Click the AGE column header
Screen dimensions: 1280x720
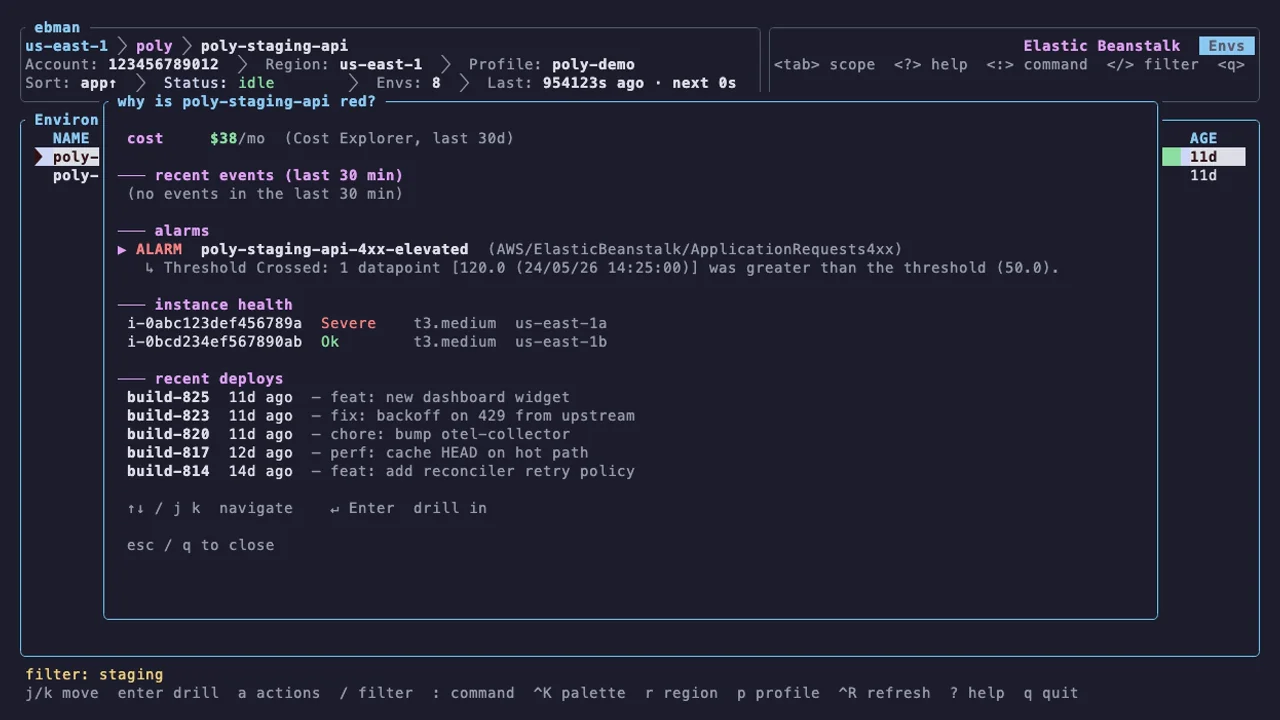click(1203, 139)
